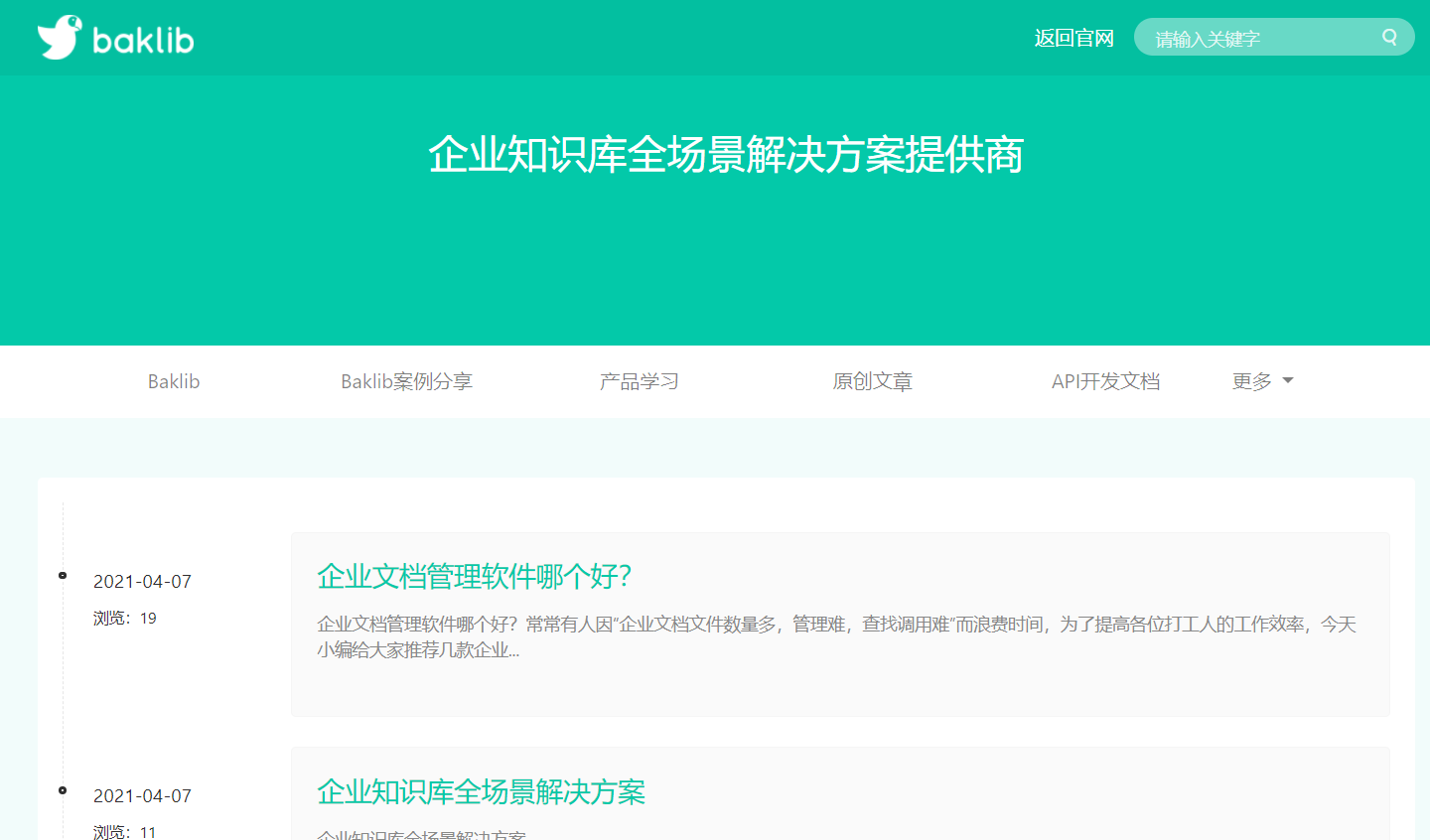The width and height of the screenshot is (1430, 840).
Task: Click the 2021-04-07 date above 浏览: 11
Action: 142,795
